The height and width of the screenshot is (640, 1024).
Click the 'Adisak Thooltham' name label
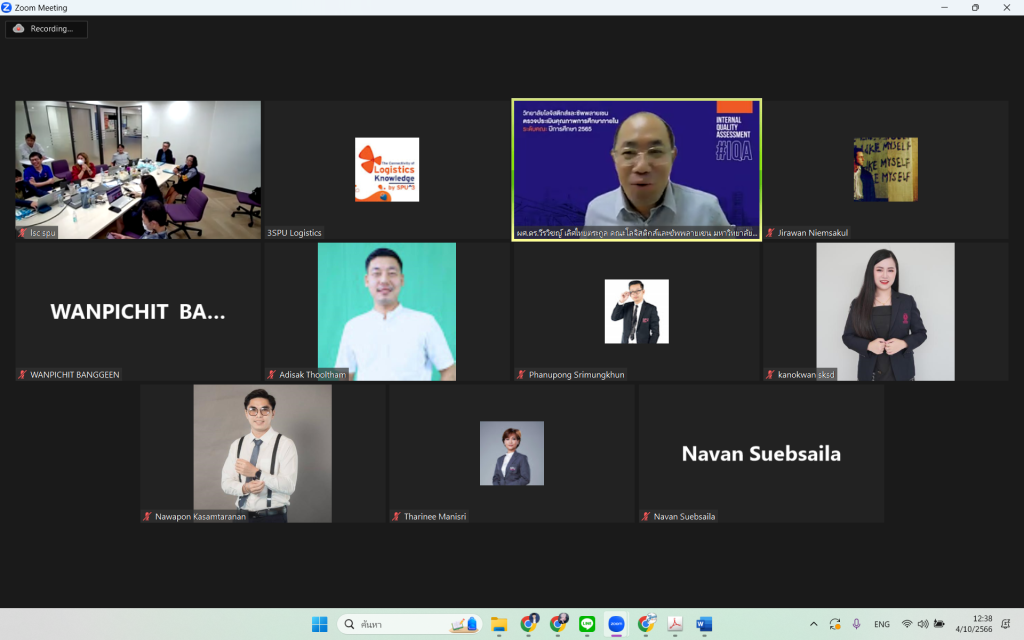click(313, 375)
